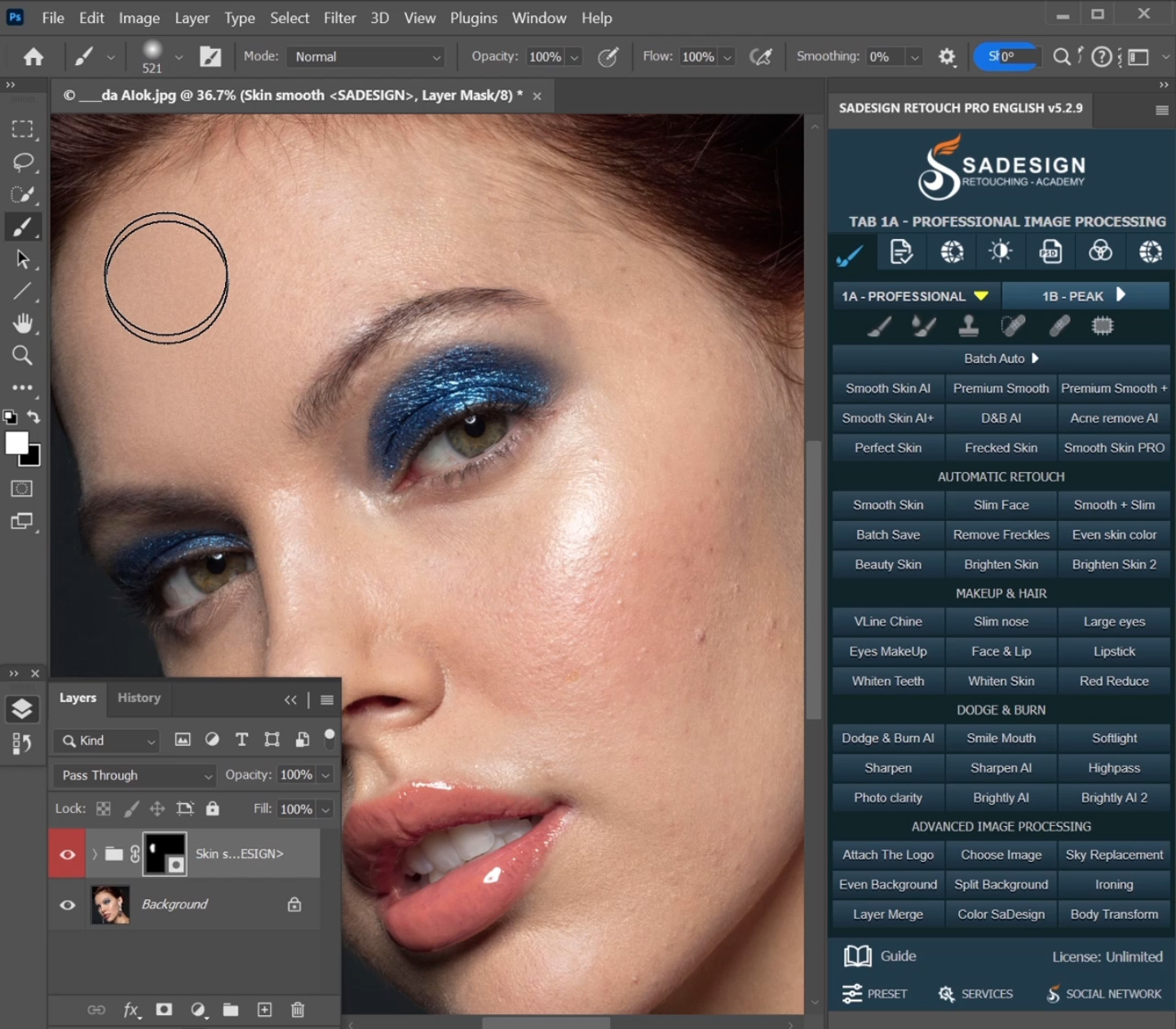The height and width of the screenshot is (1029, 1176).
Task: Click the Rectangular Marquee tool
Action: 23,130
